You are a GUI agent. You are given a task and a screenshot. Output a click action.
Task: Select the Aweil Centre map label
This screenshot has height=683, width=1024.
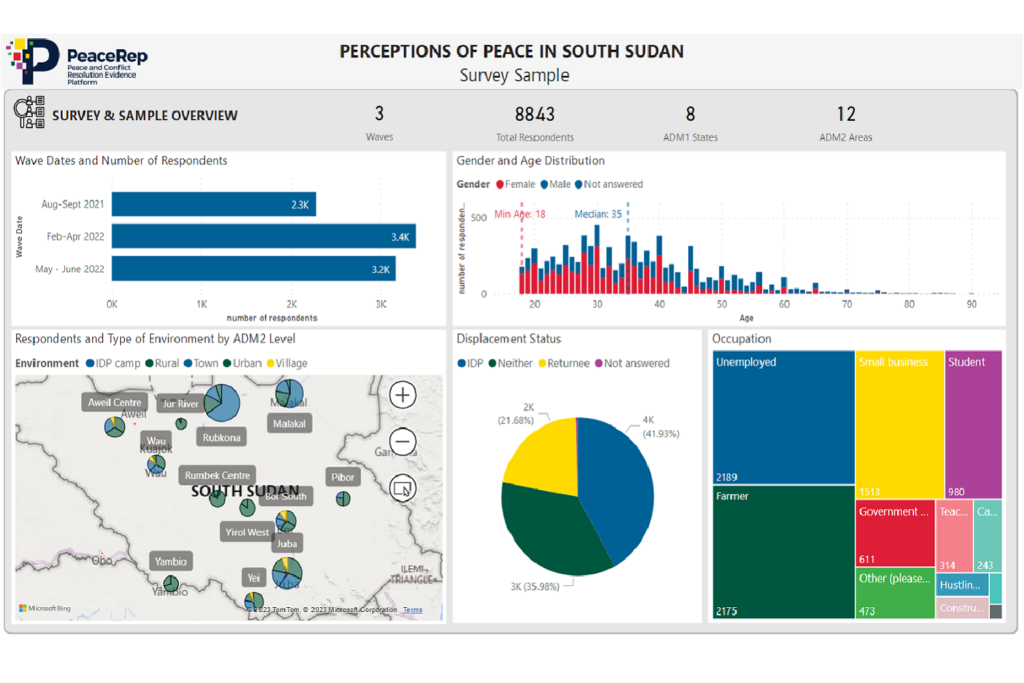[x=115, y=403]
